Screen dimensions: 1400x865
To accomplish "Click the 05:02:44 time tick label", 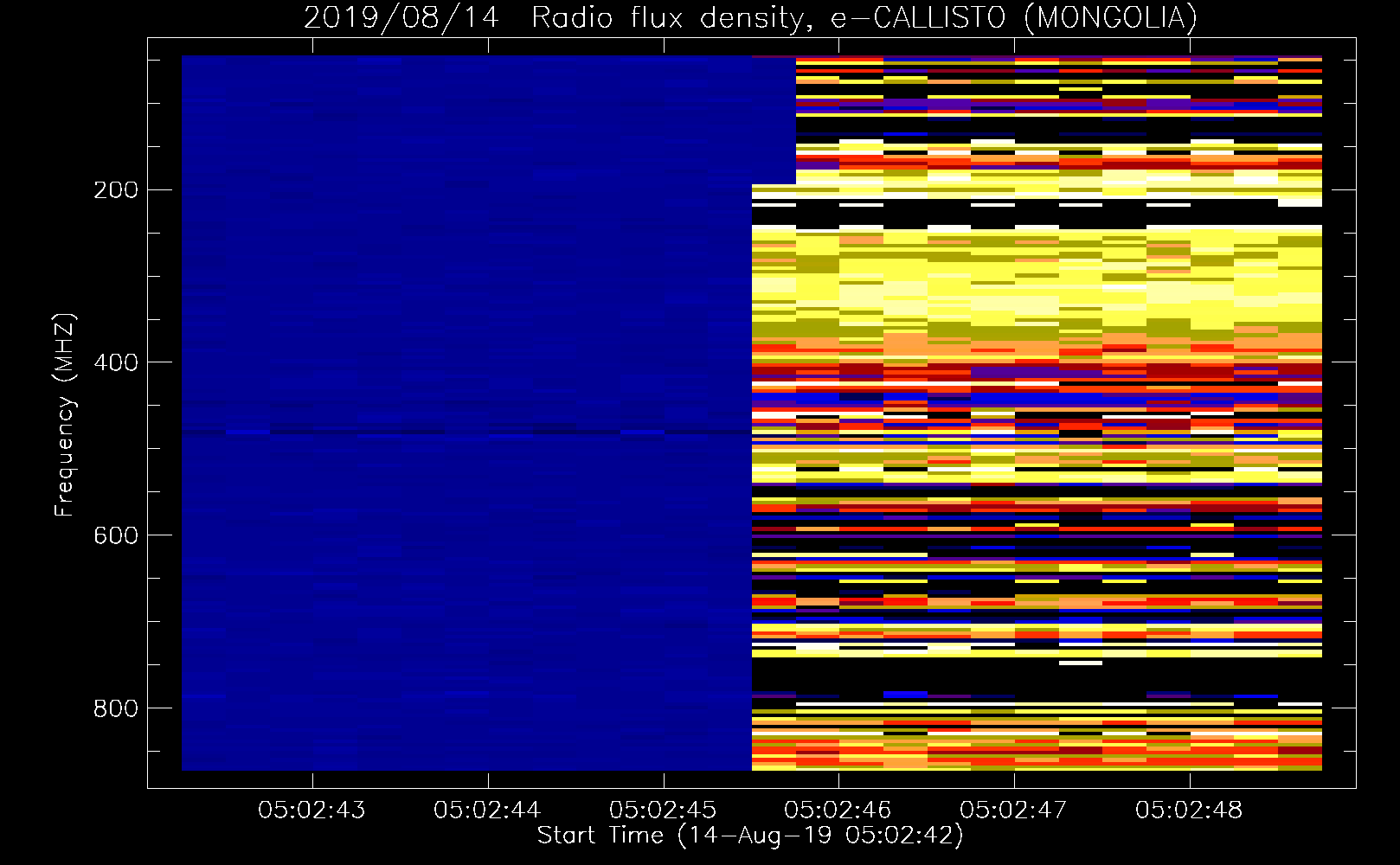I will coord(487,811).
